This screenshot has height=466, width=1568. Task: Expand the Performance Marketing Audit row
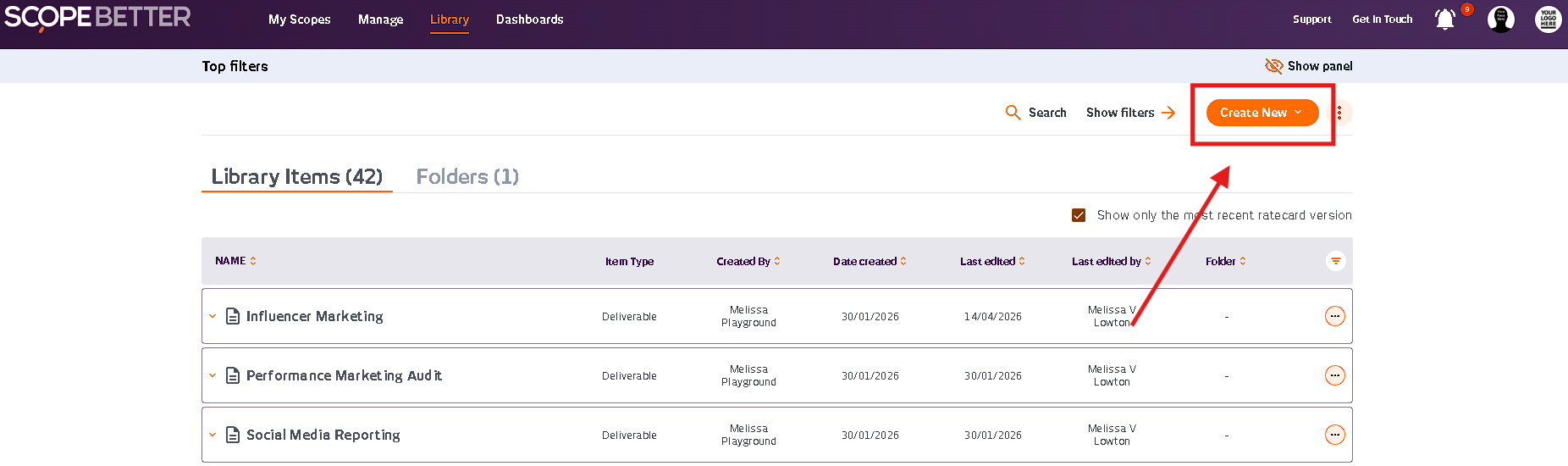213,375
